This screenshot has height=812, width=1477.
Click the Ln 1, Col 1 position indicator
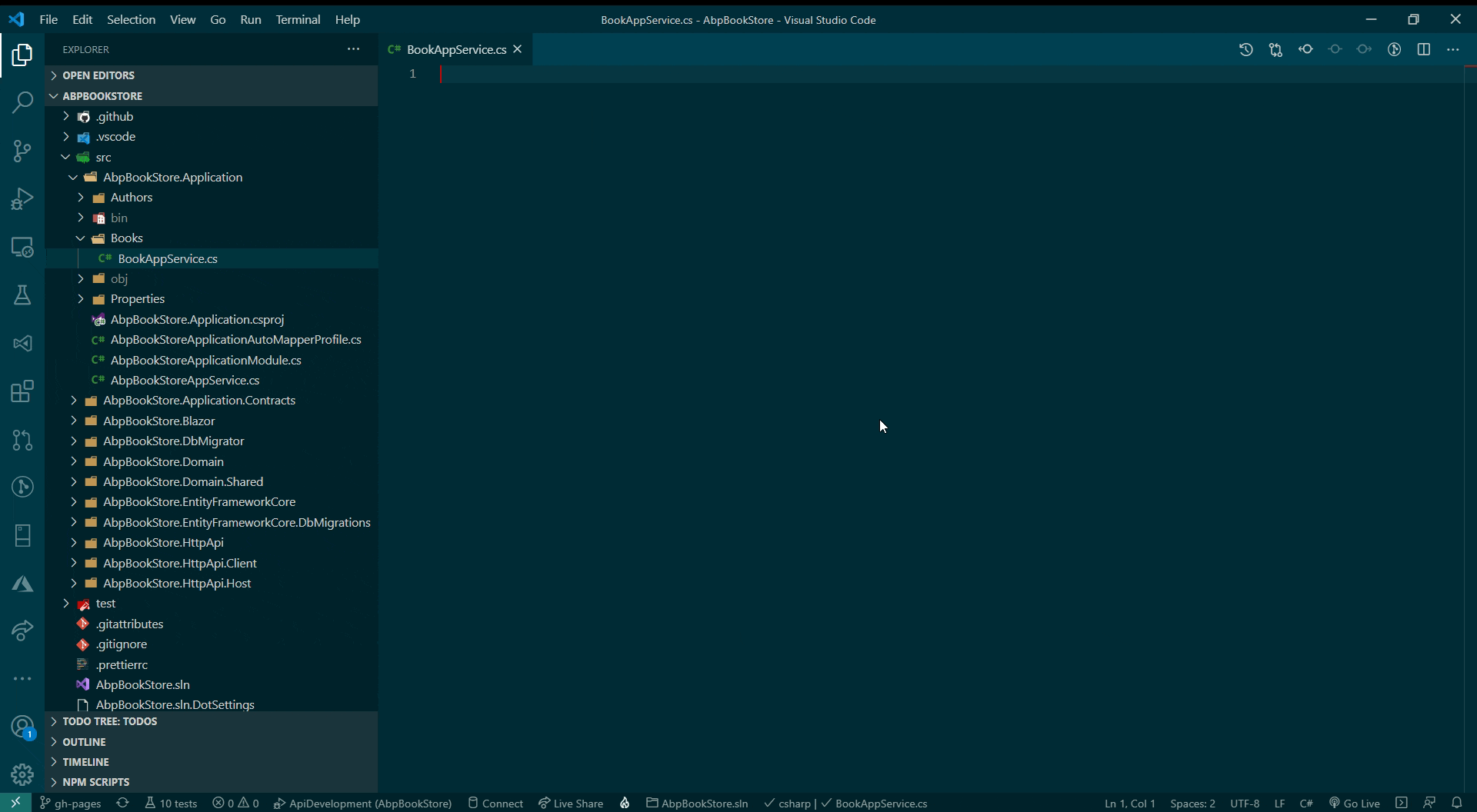pos(1129,803)
